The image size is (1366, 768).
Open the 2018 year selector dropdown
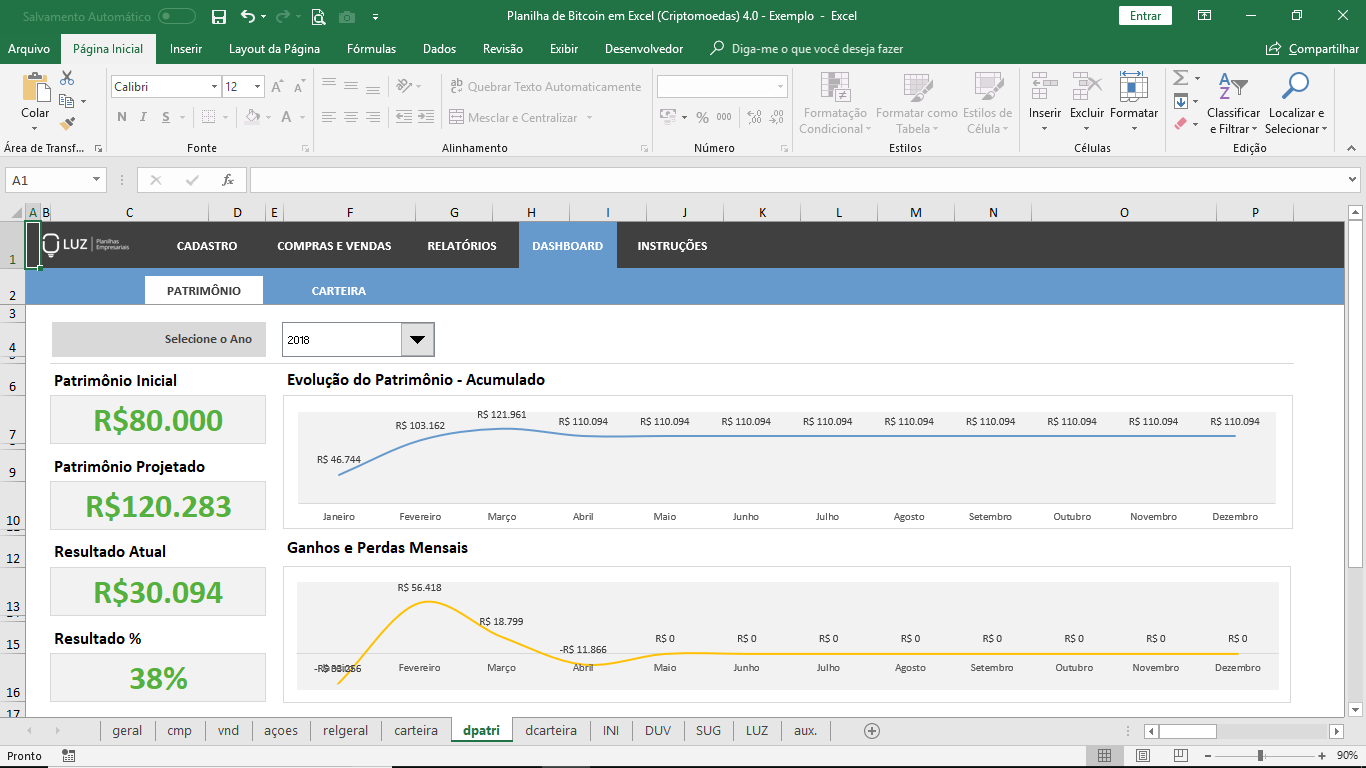coord(416,339)
